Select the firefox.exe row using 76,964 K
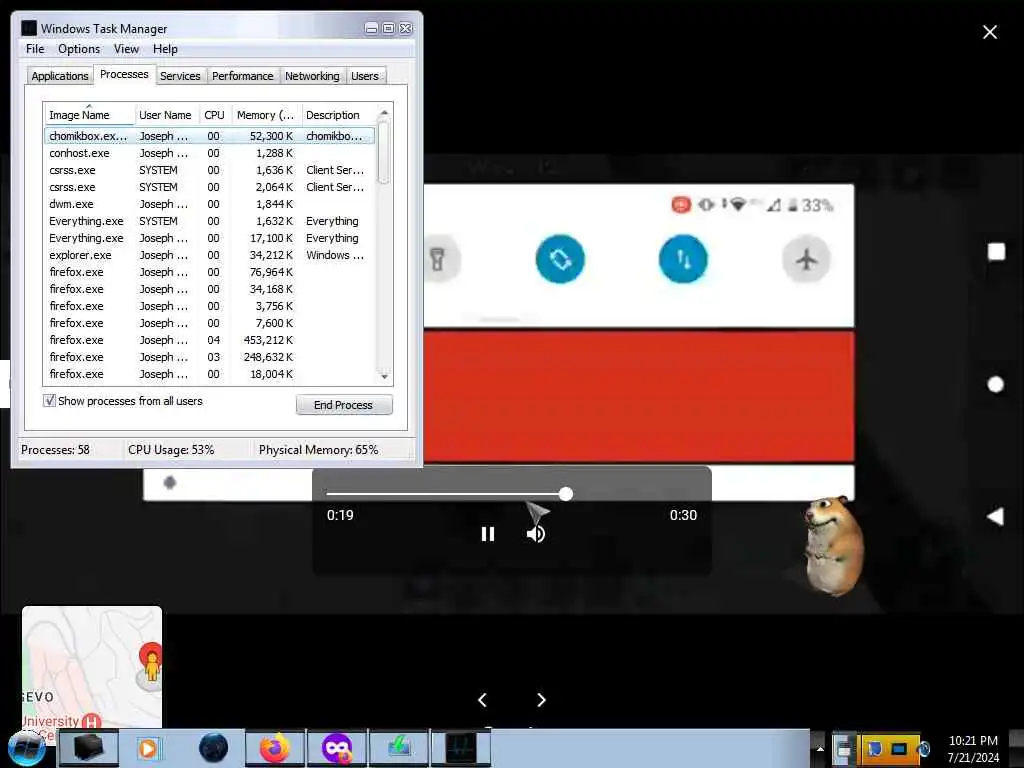The image size is (1024, 768). (x=210, y=272)
